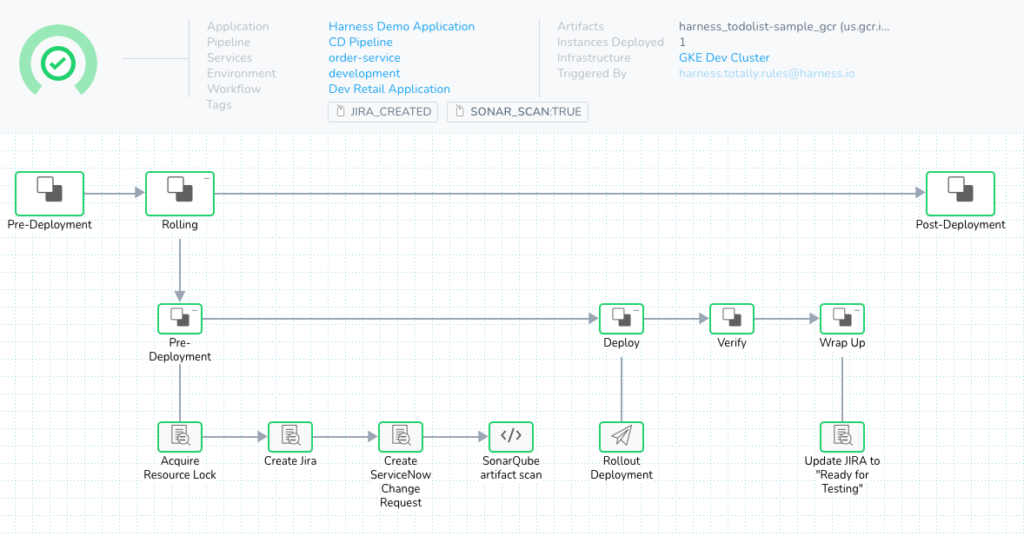Collapse the Wrap Up node via minus
The height and width of the screenshot is (536, 1024).
pyautogui.click(x=857, y=310)
